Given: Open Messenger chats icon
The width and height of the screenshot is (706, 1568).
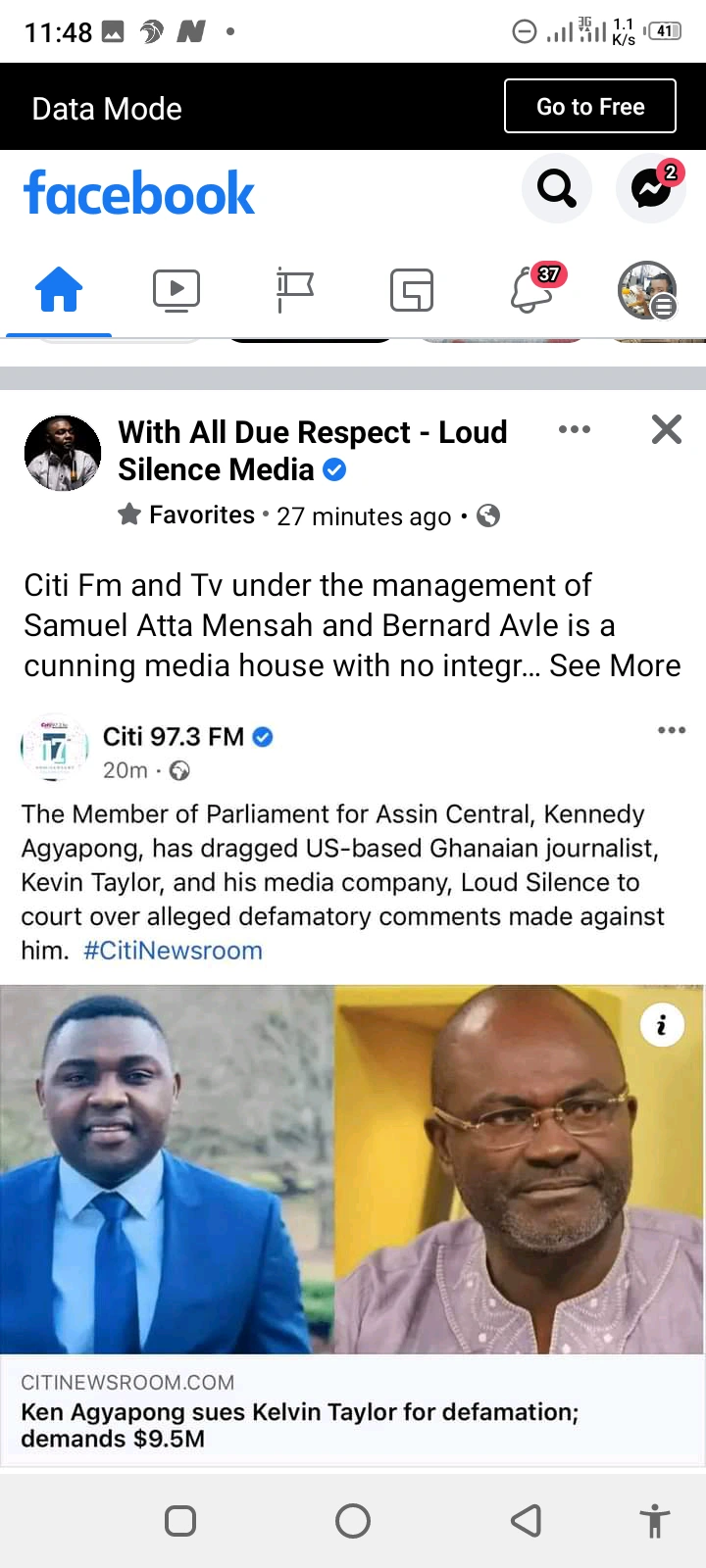Looking at the screenshot, I should pyautogui.click(x=650, y=187).
